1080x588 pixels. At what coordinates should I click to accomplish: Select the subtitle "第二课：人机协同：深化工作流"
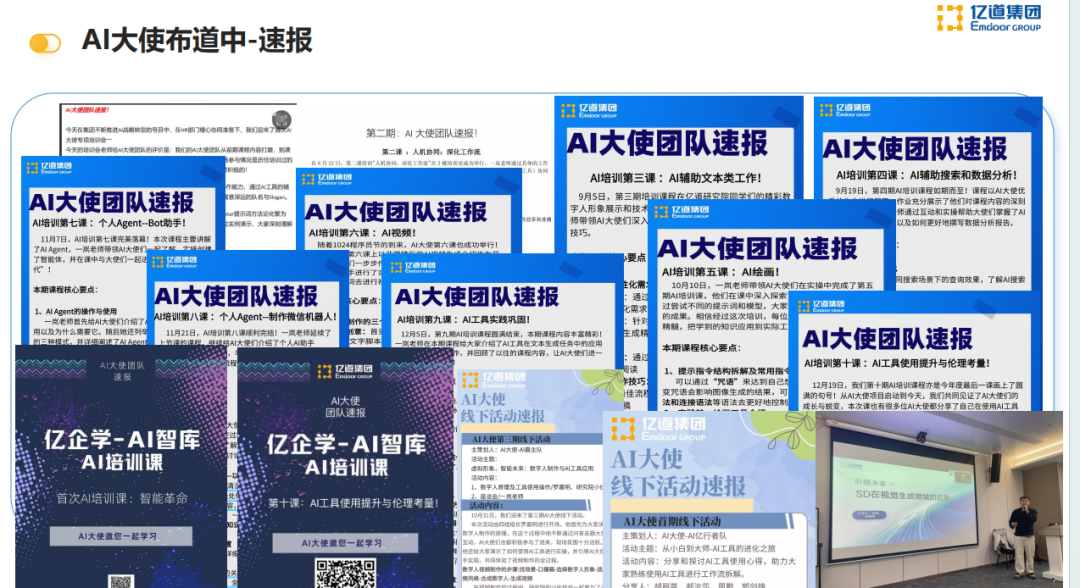[x=431, y=151]
